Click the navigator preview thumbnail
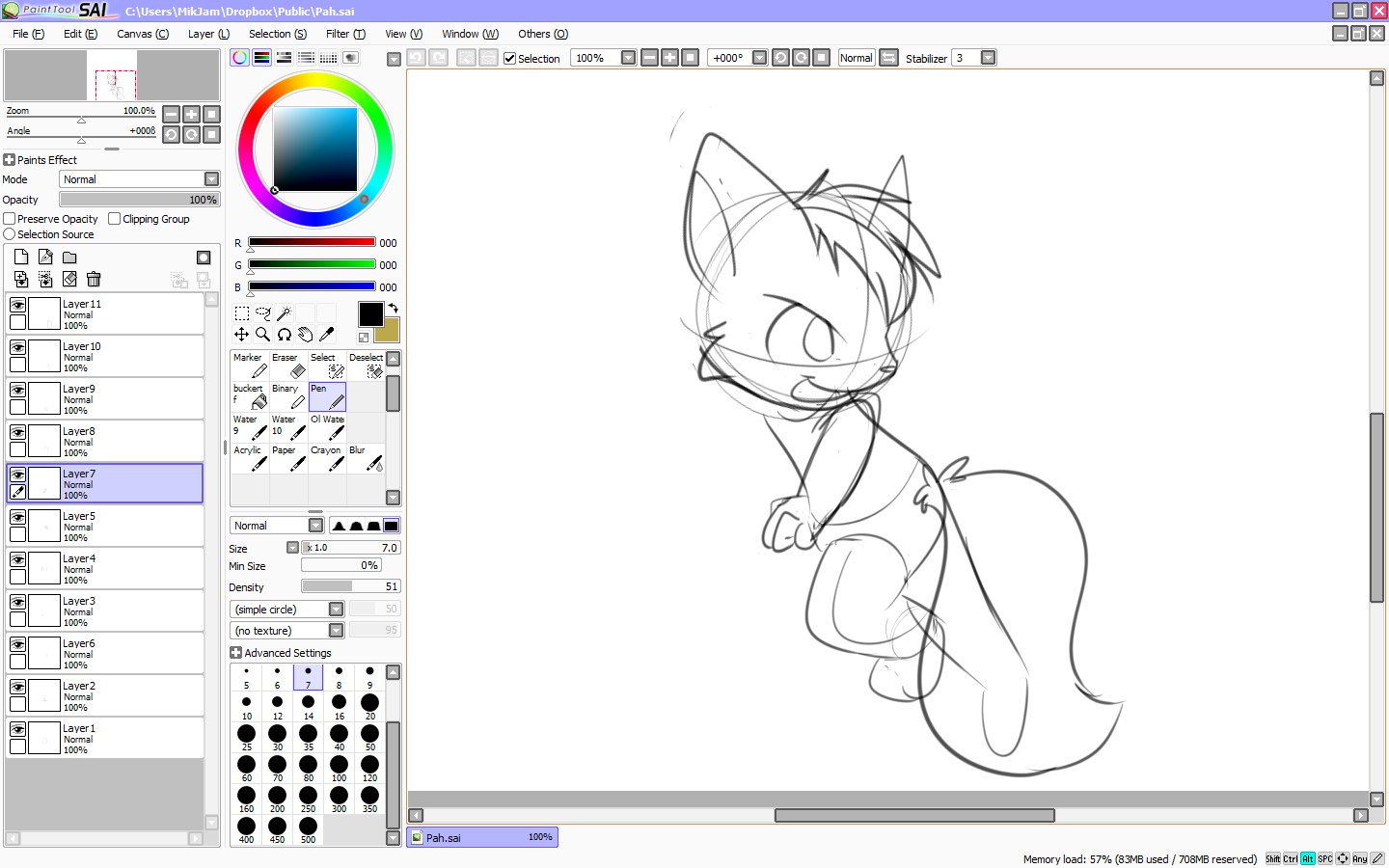1389x868 pixels. (112, 75)
